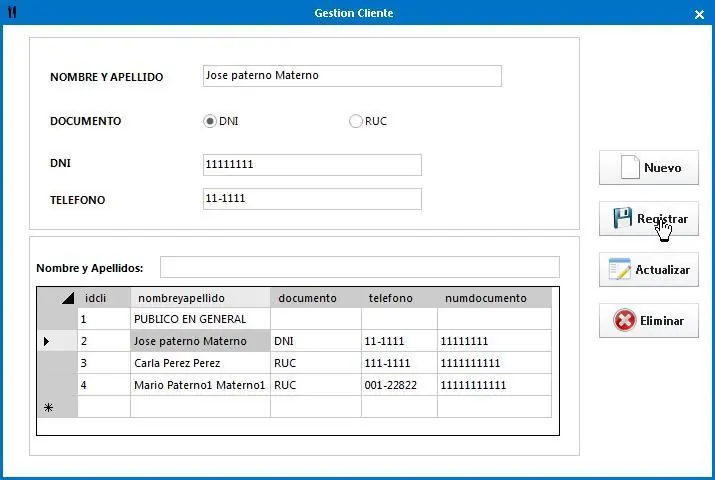The image size is (715, 480).
Task: Close the Gestion Cliente window
Action: click(699, 15)
